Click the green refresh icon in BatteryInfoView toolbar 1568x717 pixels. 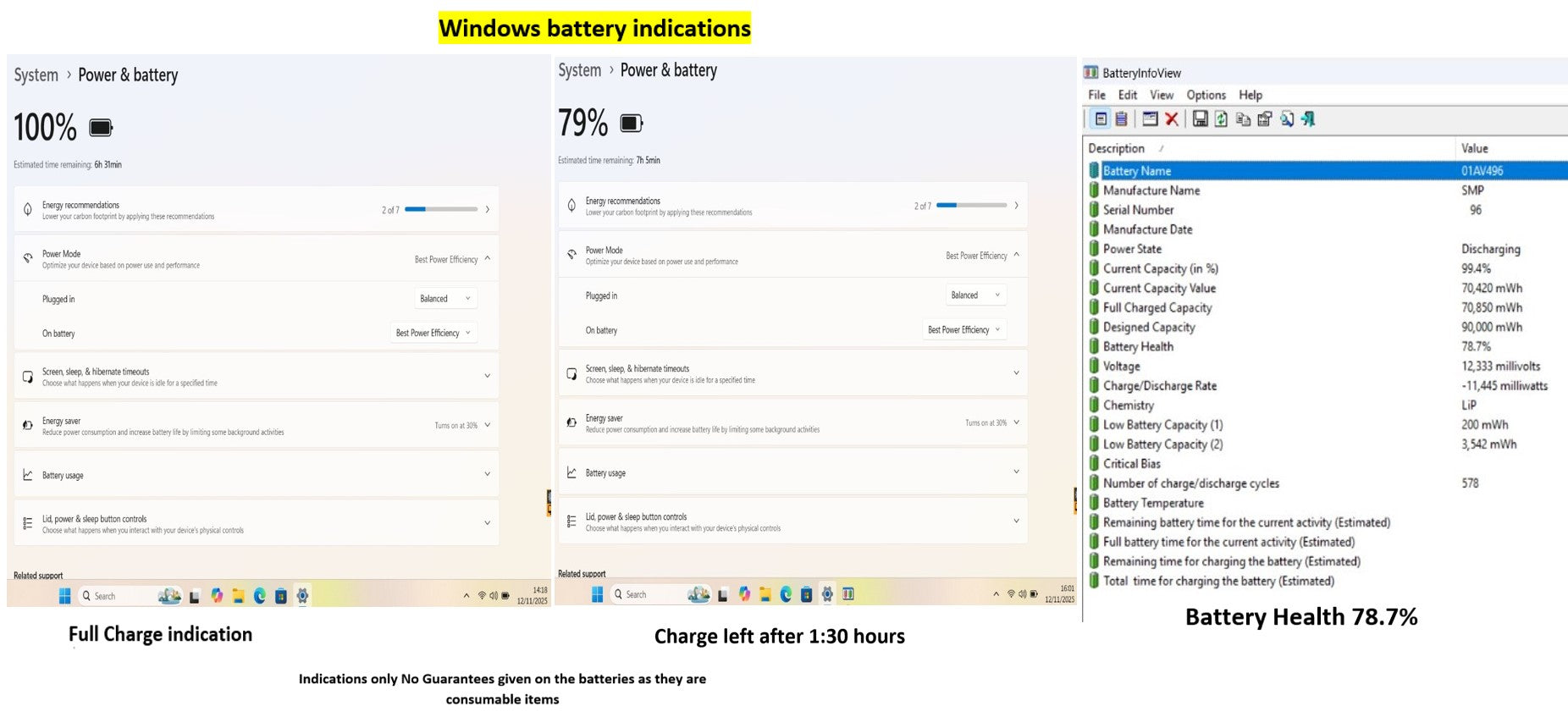(x=1221, y=119)
